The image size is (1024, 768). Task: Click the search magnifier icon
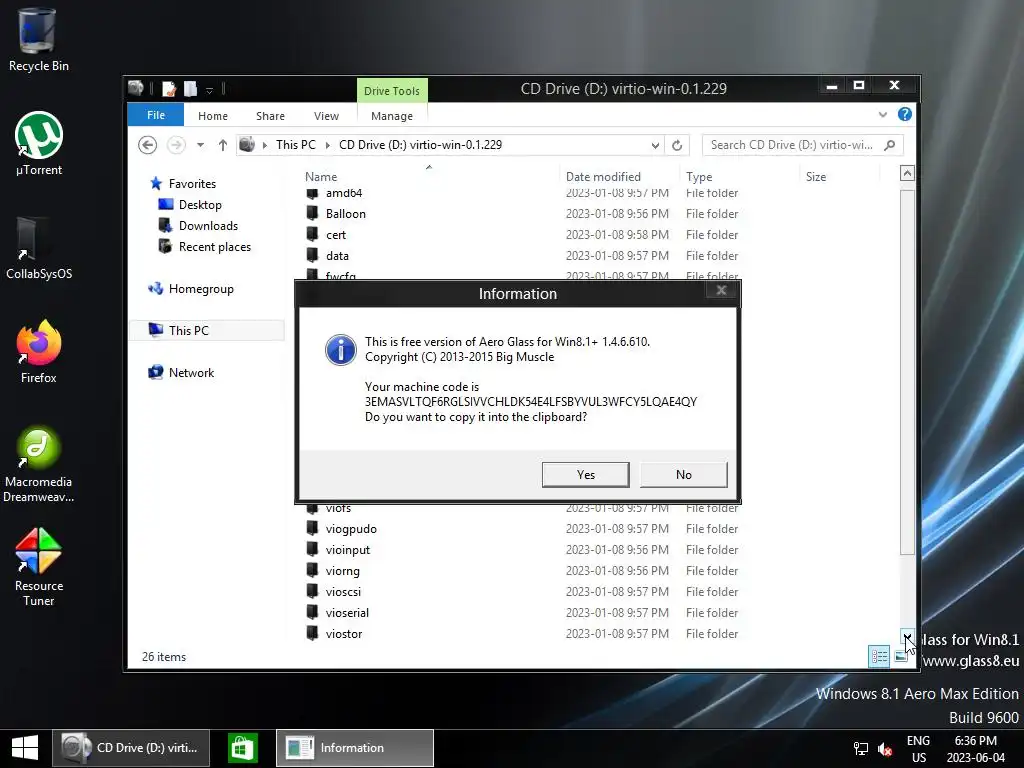(889, 145)
